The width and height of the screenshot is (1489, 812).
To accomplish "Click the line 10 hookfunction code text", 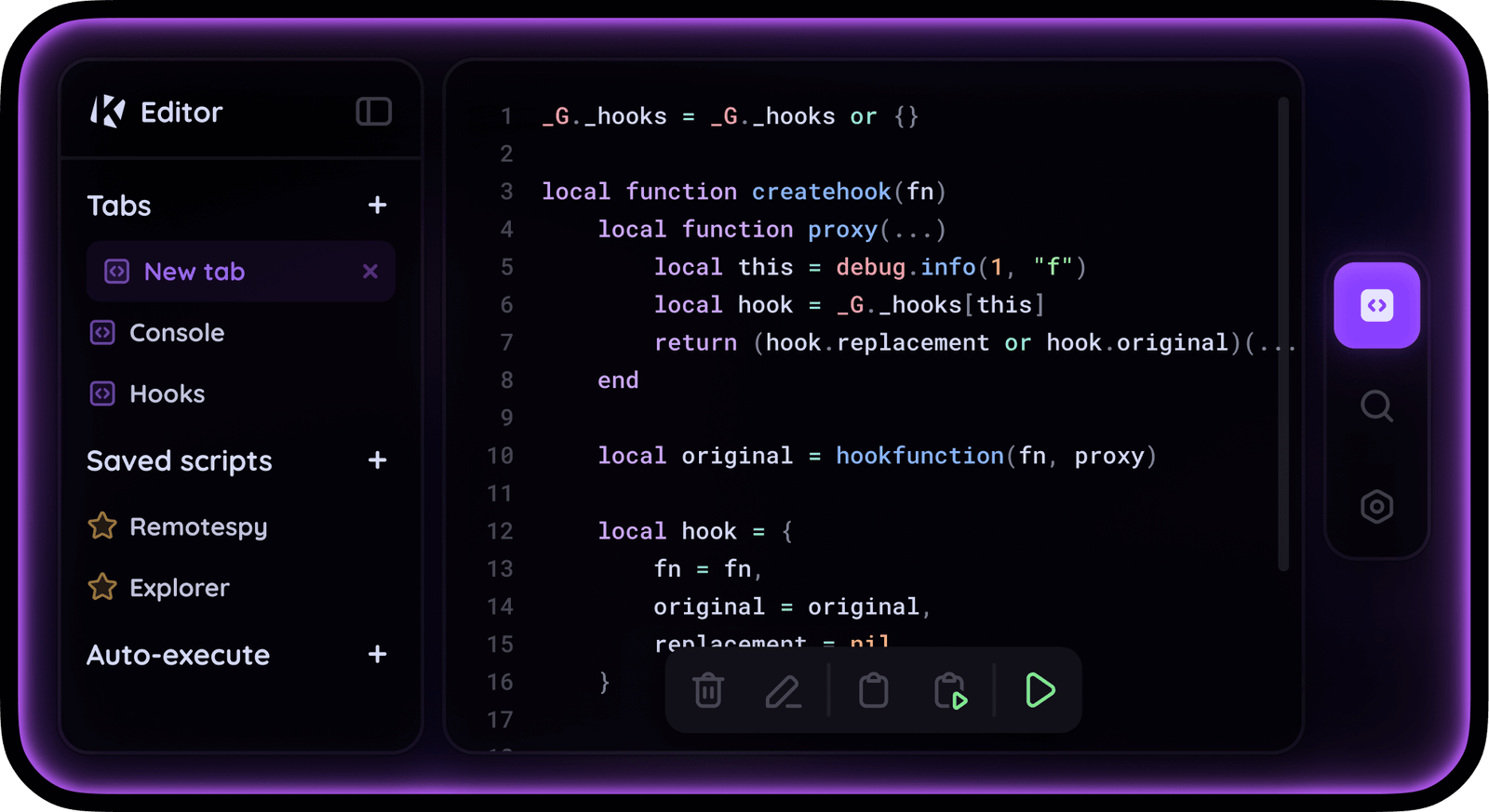I will (919, 456).
